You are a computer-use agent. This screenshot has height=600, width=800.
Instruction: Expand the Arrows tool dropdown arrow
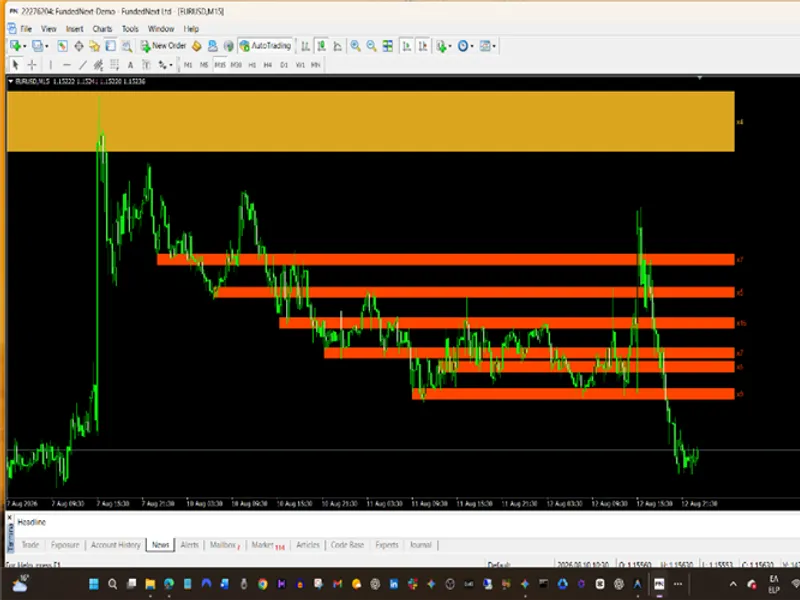[x=171, y=65]
